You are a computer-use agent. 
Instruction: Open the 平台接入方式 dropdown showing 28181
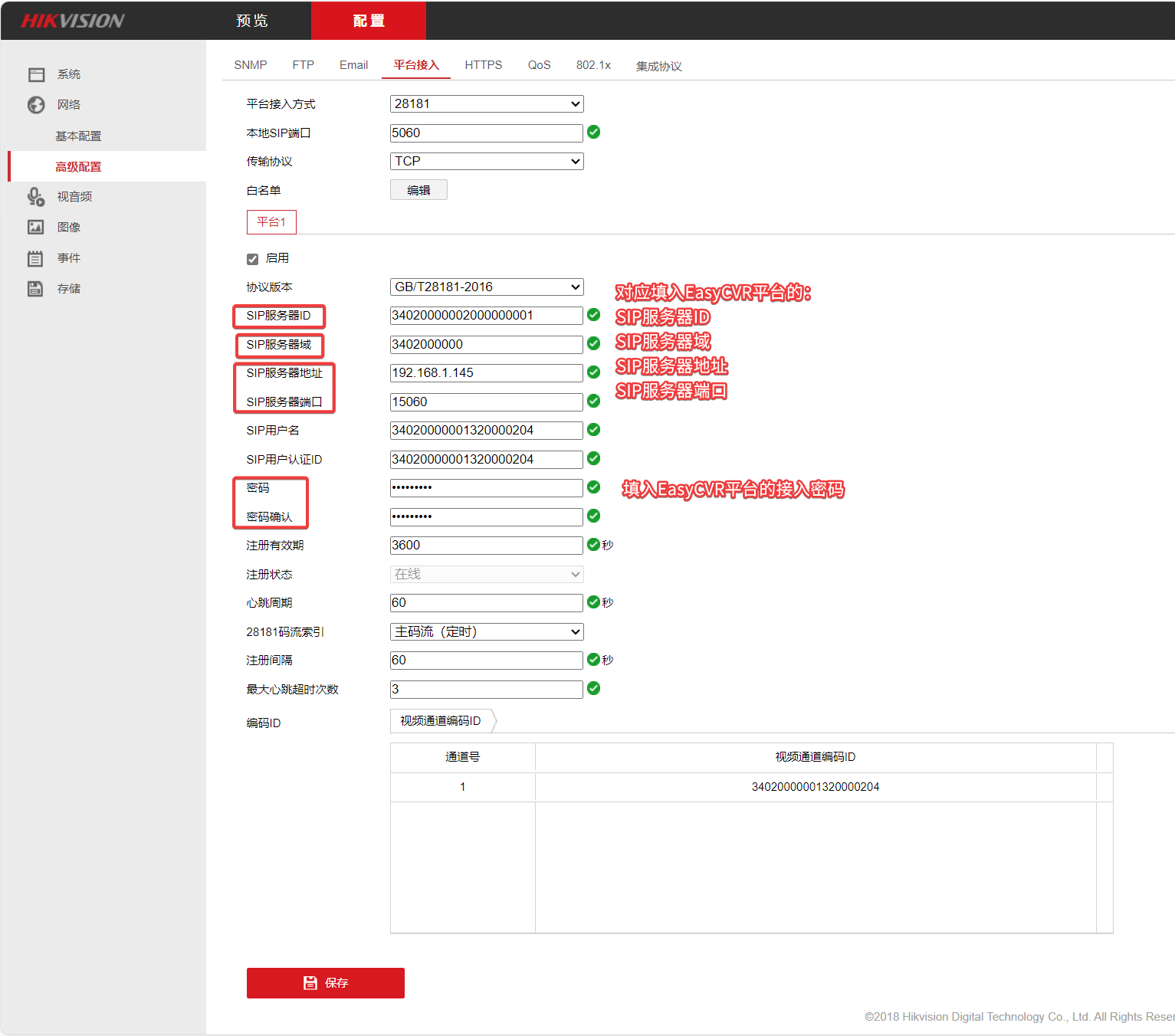click(487, 104)
